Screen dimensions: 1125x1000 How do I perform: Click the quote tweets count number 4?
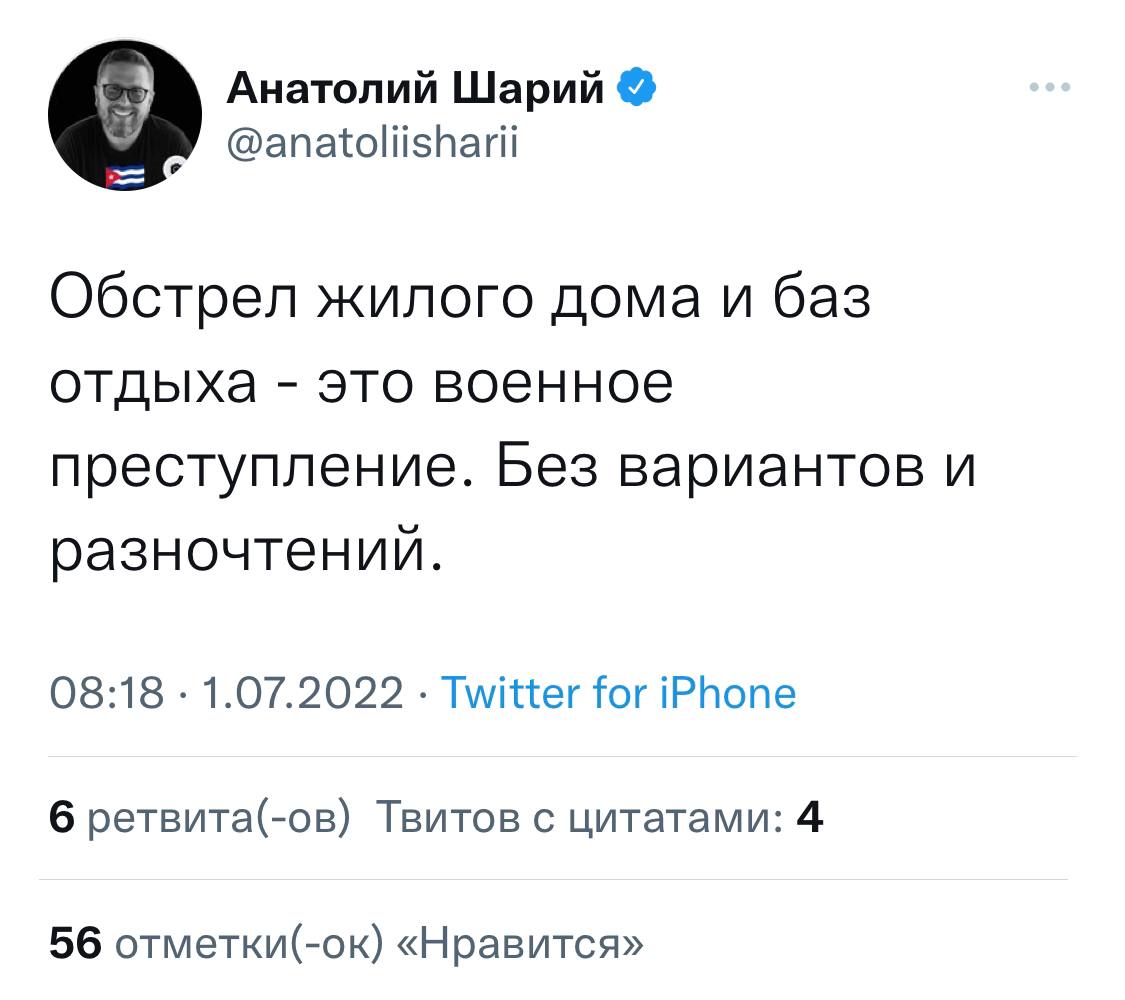[809, 820]
